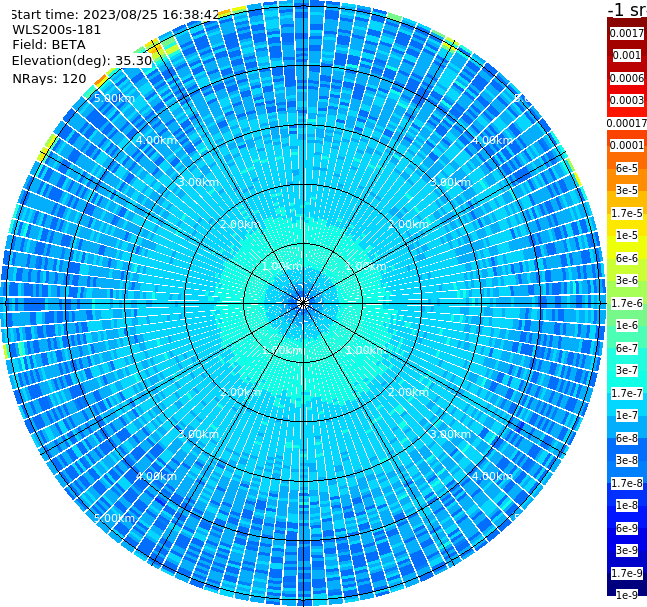Screen dimensions: 647x607
Task: Click the Field: BETA text
Action: [49, 45]
